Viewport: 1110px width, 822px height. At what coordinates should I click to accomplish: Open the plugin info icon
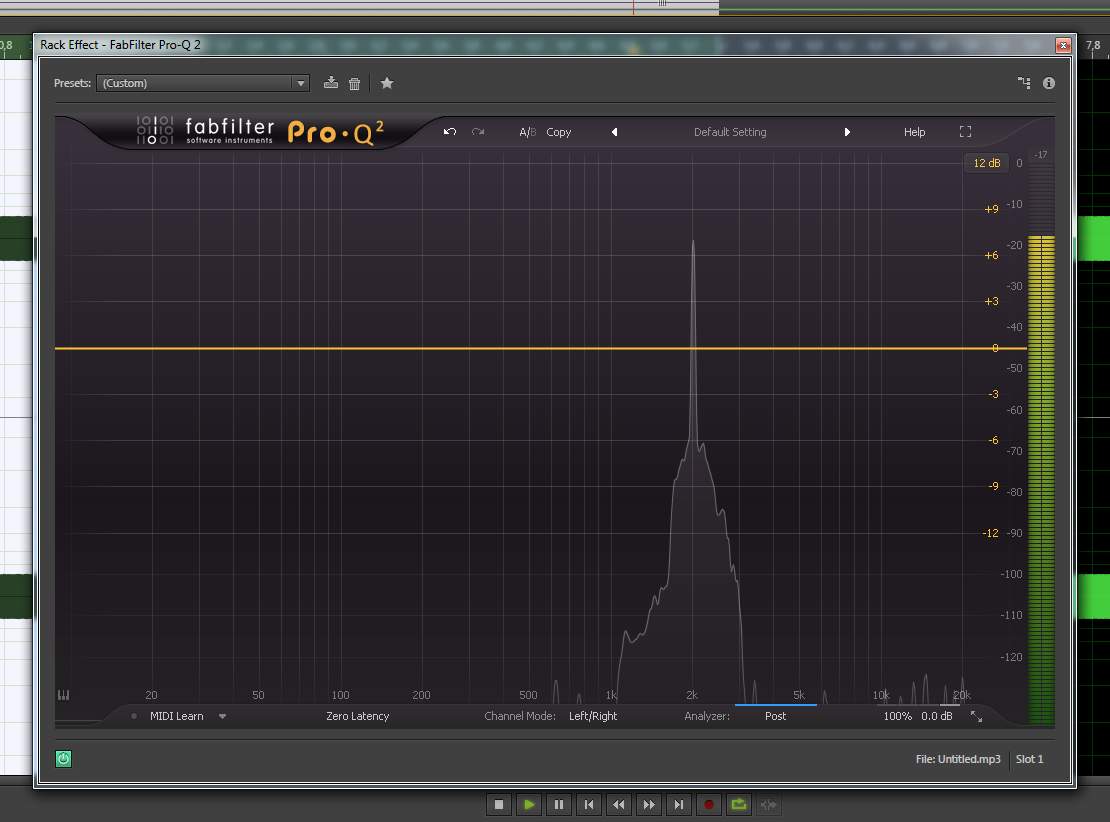tap(1048, 83)
